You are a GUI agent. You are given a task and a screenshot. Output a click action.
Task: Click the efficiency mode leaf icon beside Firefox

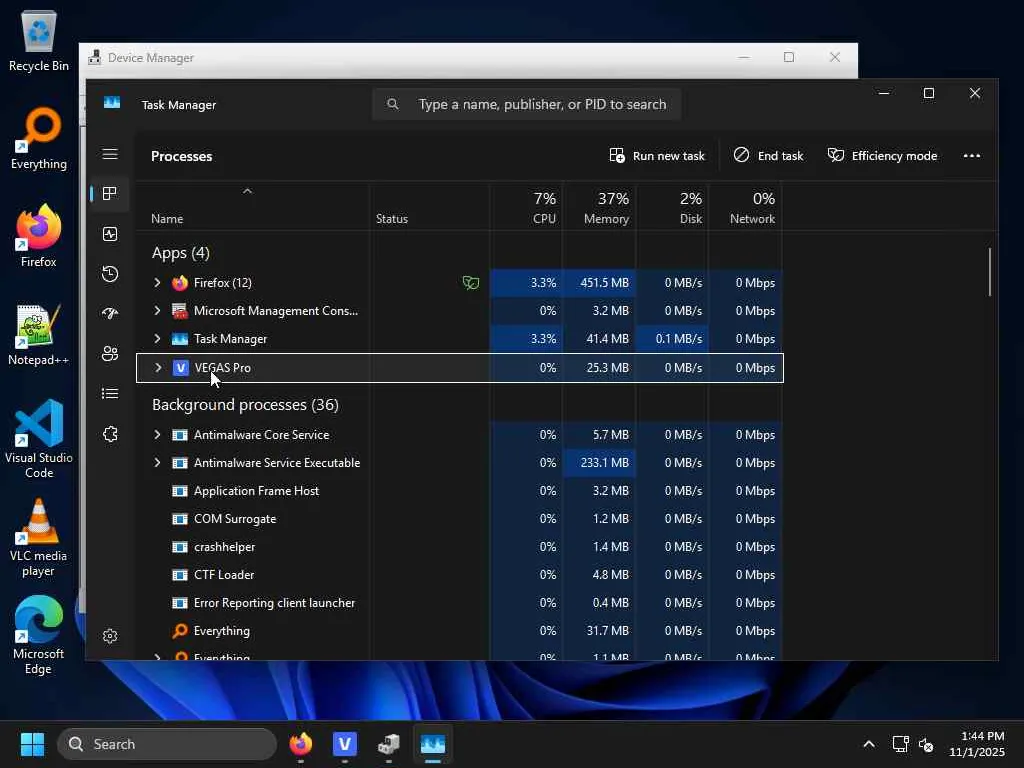(x=471, y=283)
